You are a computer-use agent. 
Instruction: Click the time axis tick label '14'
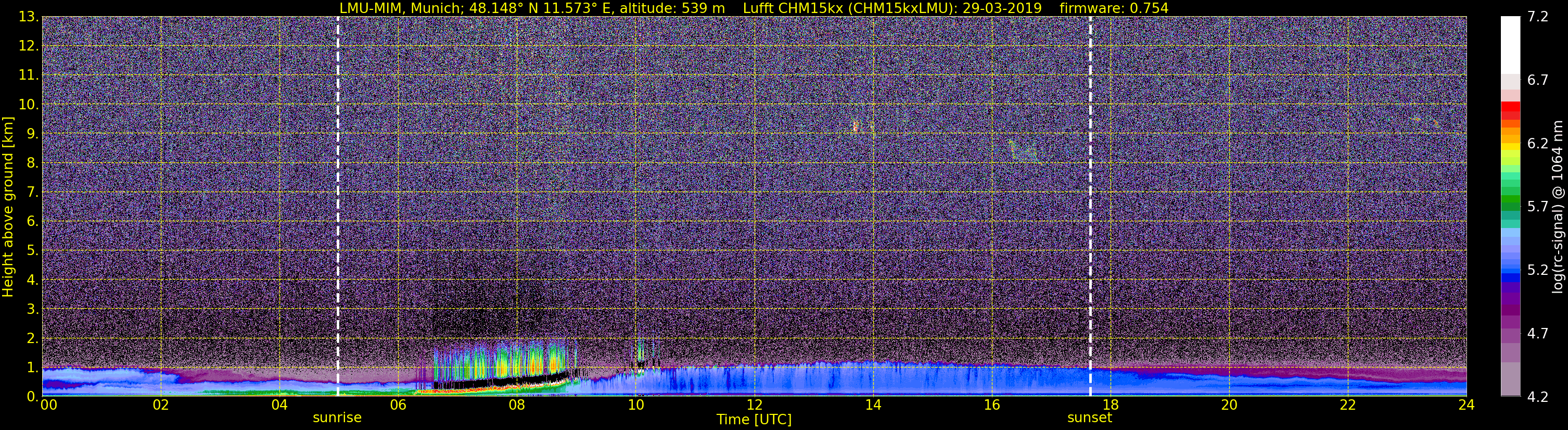point(873,406)
